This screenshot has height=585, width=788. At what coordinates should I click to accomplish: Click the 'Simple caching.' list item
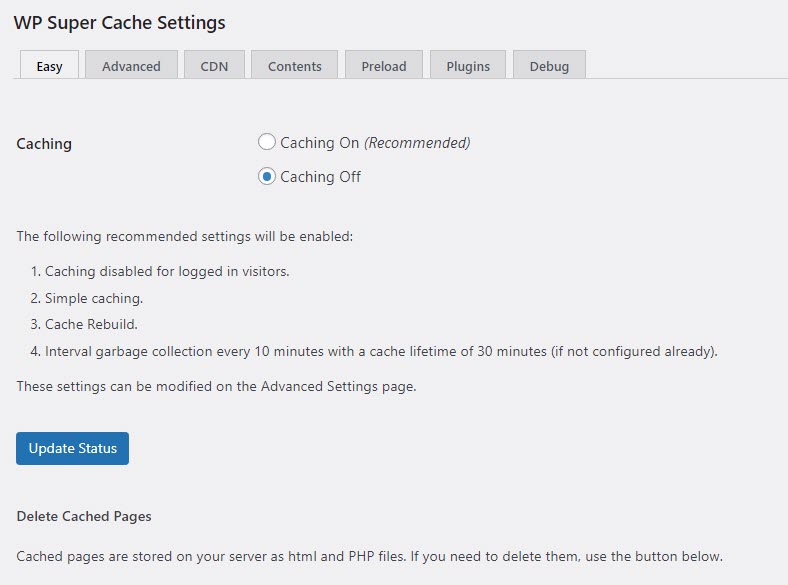pyautogui.click(x=94, y=298)
